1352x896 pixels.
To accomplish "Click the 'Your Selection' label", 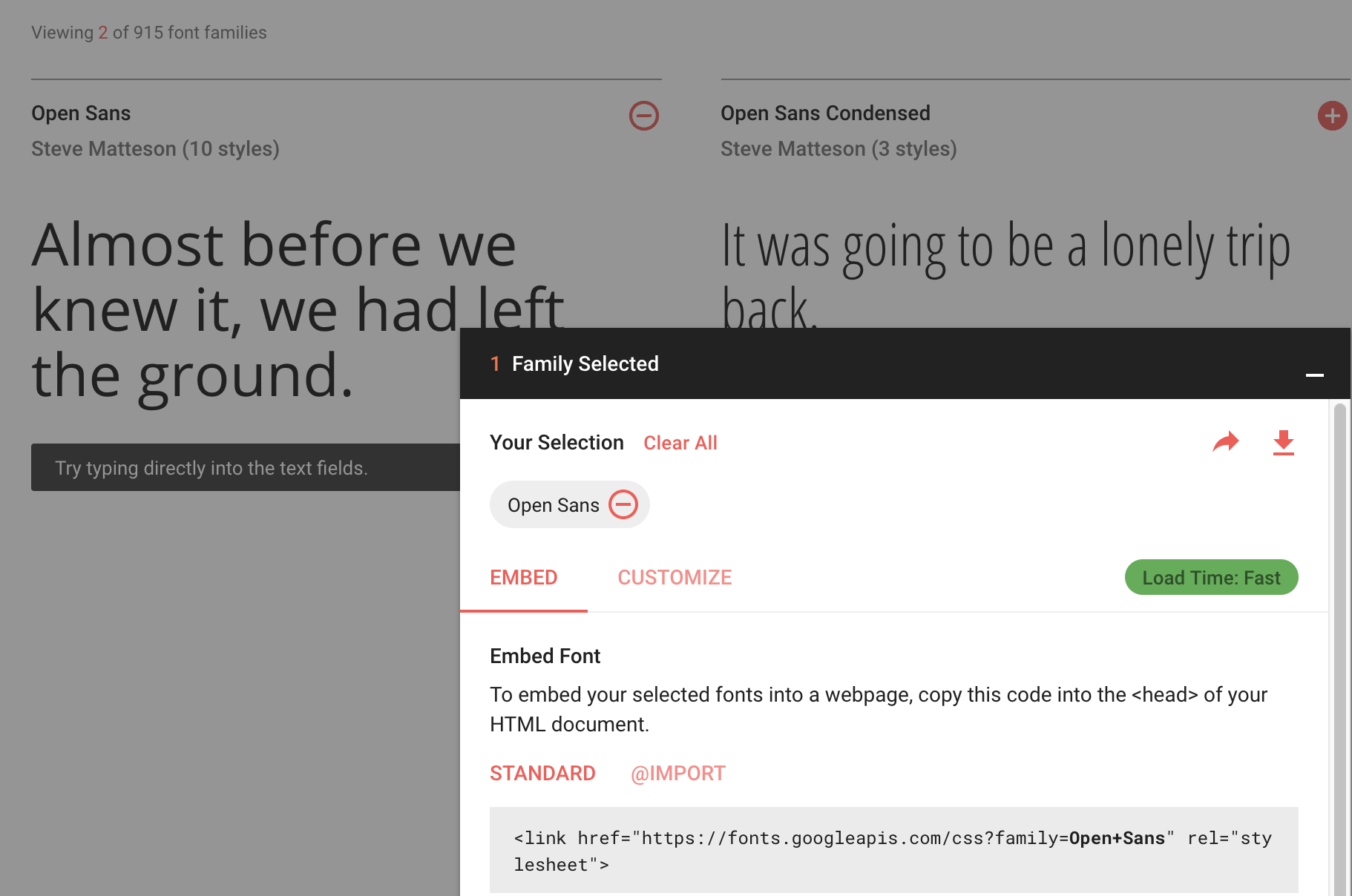I will click(x=557, y=443).
